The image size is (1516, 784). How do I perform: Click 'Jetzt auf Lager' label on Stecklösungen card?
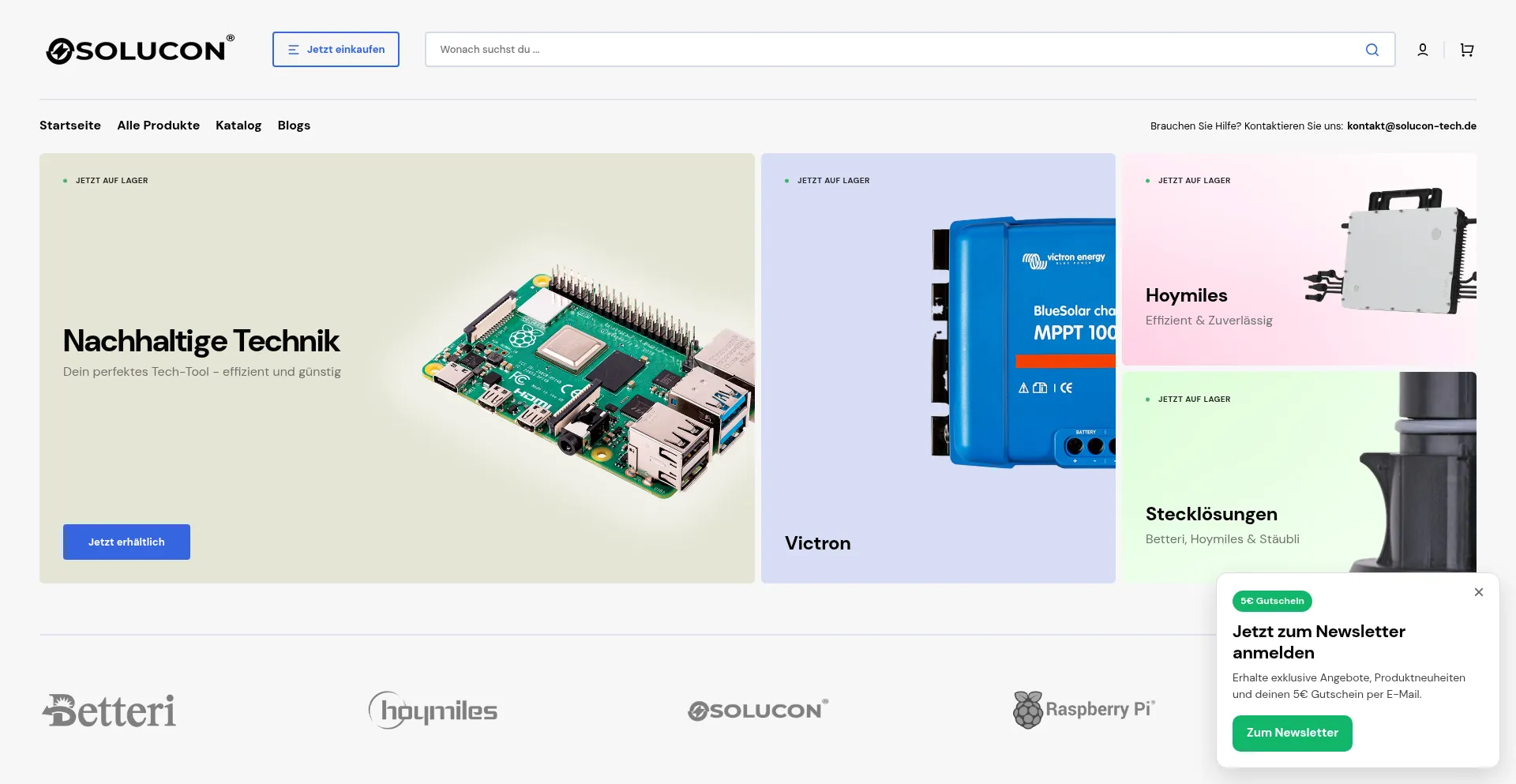(x=1194, y=400)
